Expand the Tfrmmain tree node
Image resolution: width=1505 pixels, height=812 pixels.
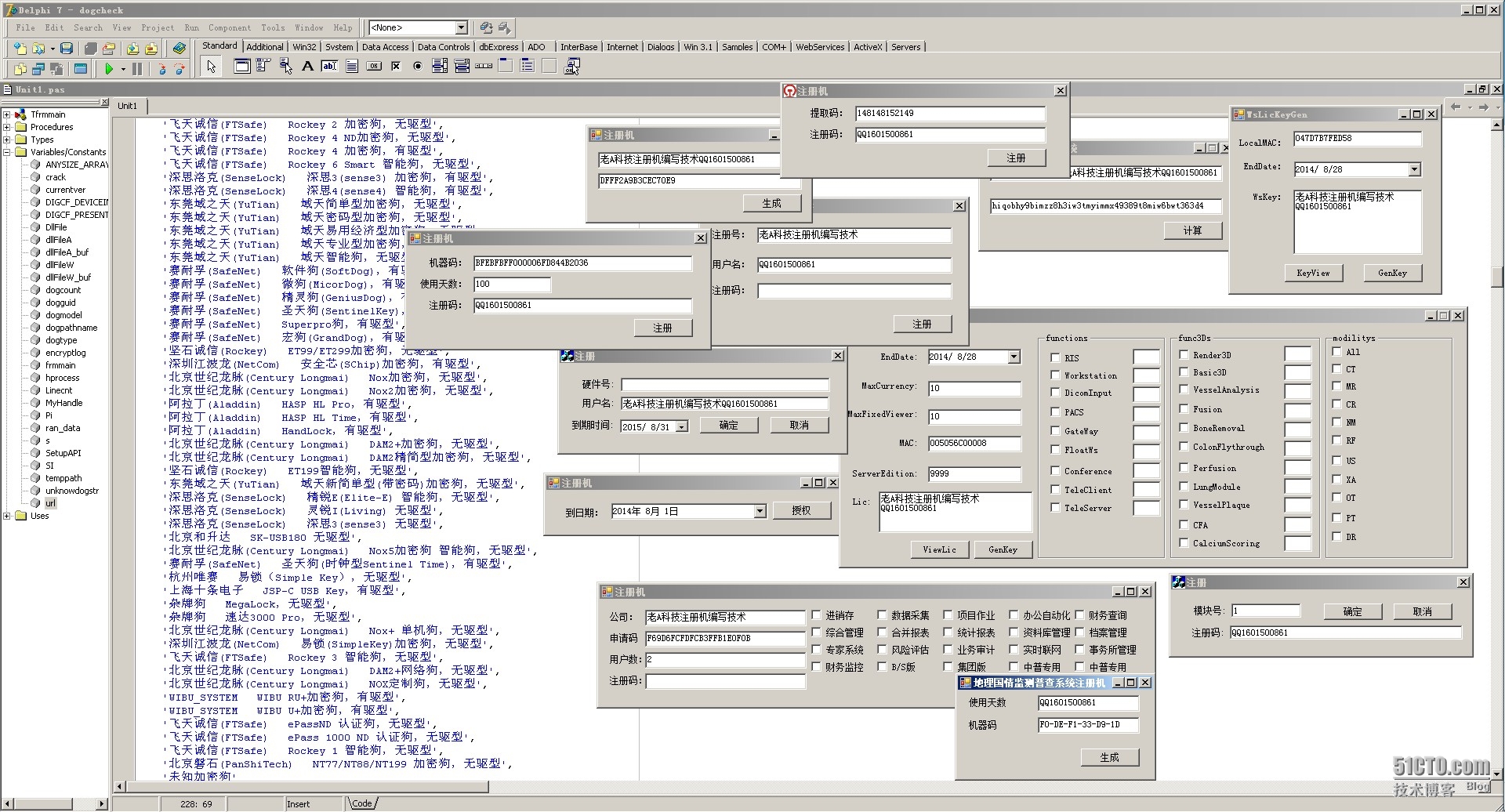[7, 114]
